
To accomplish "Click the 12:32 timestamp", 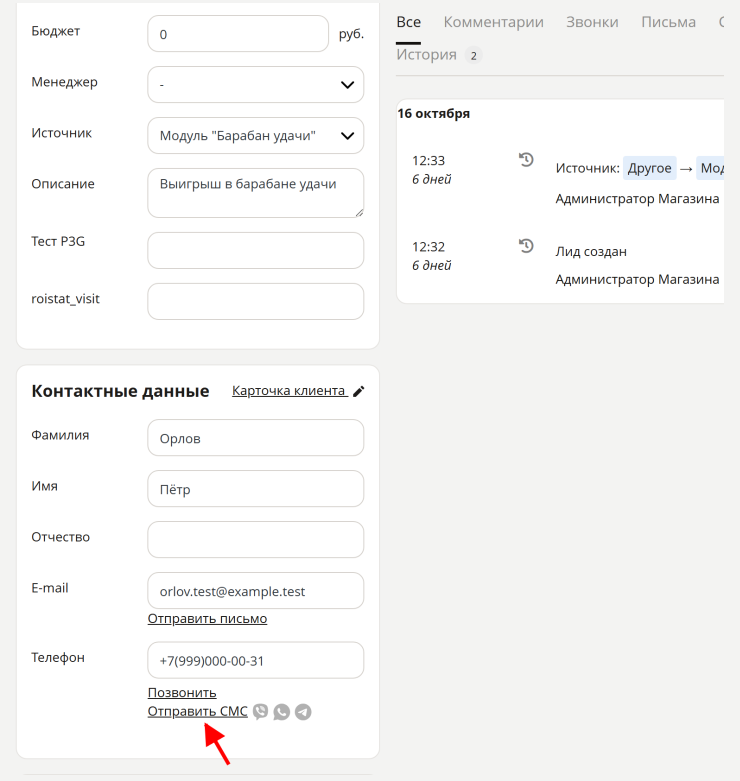I will tap(428, 247).
